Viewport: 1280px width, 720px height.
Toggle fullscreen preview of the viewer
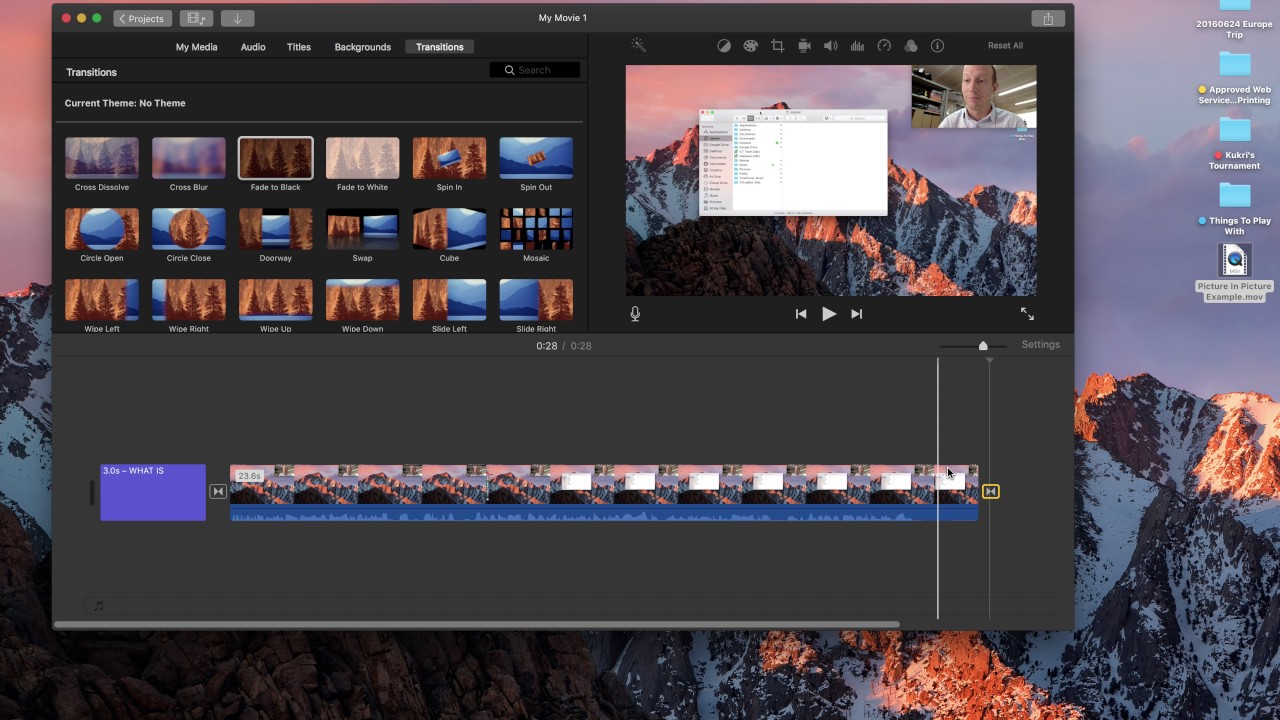[1027, 313]
